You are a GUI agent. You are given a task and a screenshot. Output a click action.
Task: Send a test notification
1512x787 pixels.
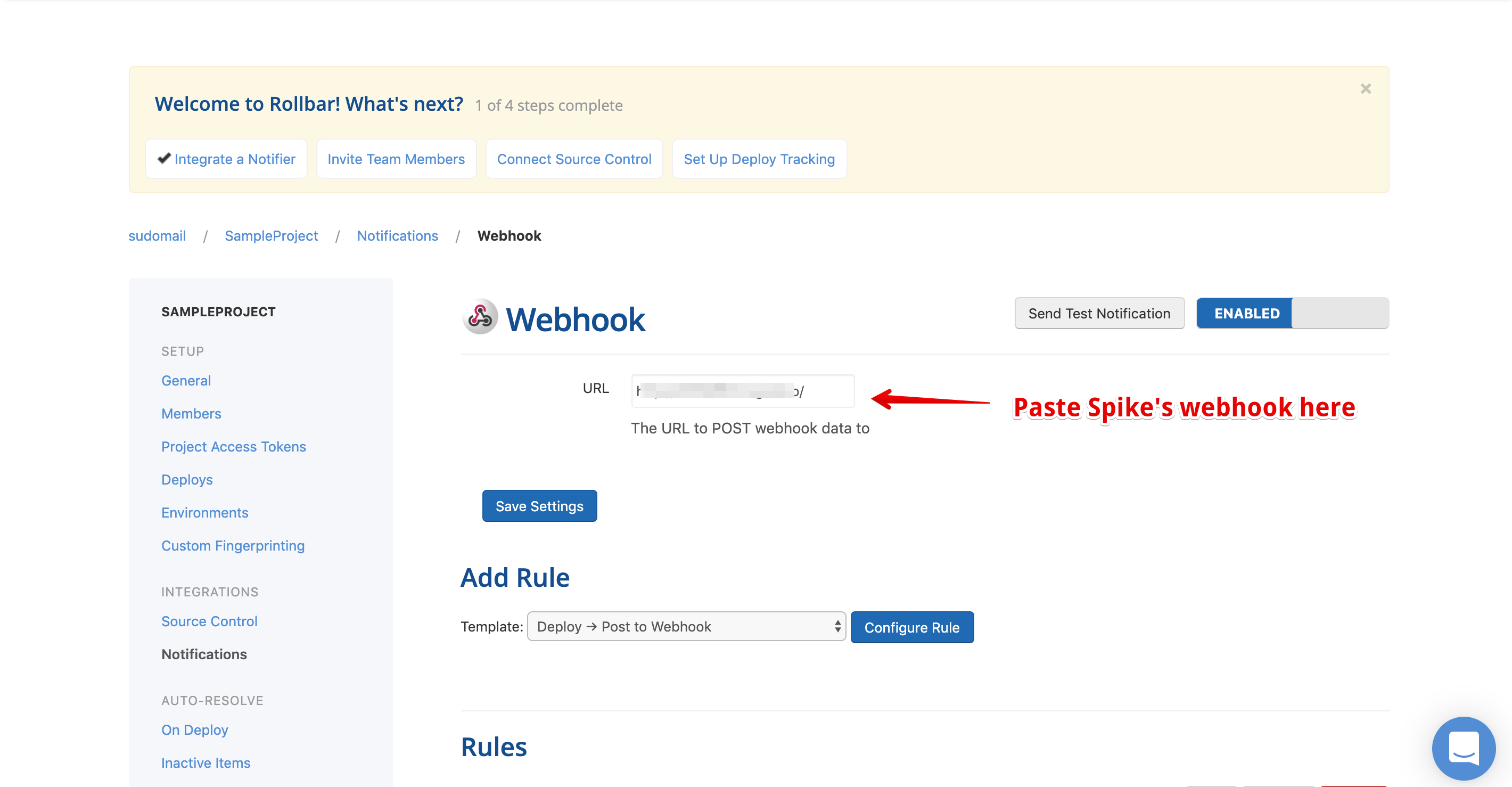[1099, 314]
